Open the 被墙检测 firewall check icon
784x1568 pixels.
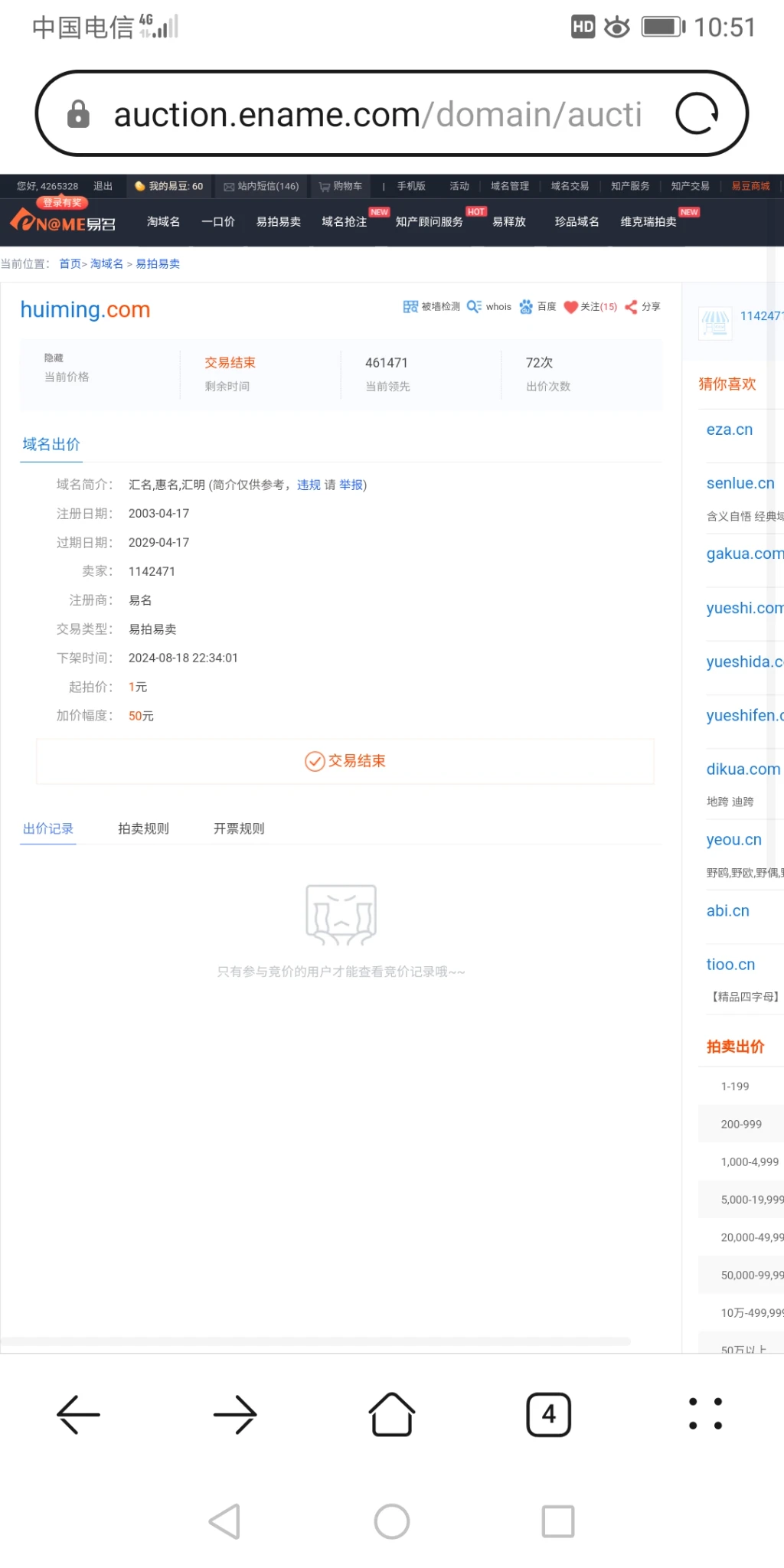click(x=410, y=307)
